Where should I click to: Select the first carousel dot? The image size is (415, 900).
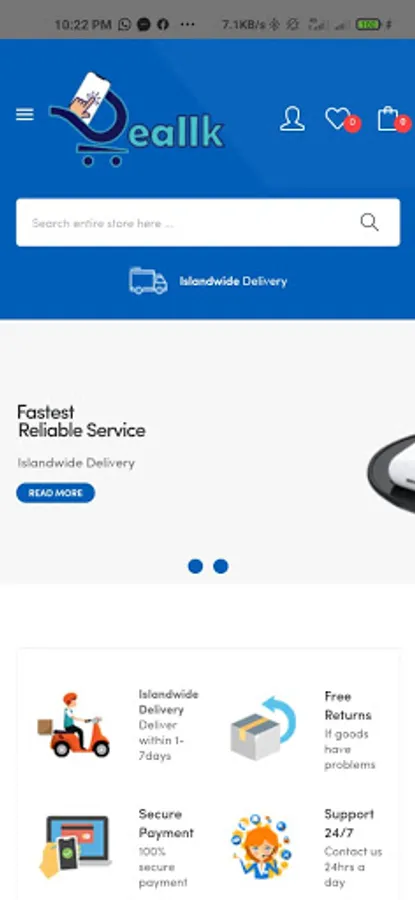[x=195, y=567]
